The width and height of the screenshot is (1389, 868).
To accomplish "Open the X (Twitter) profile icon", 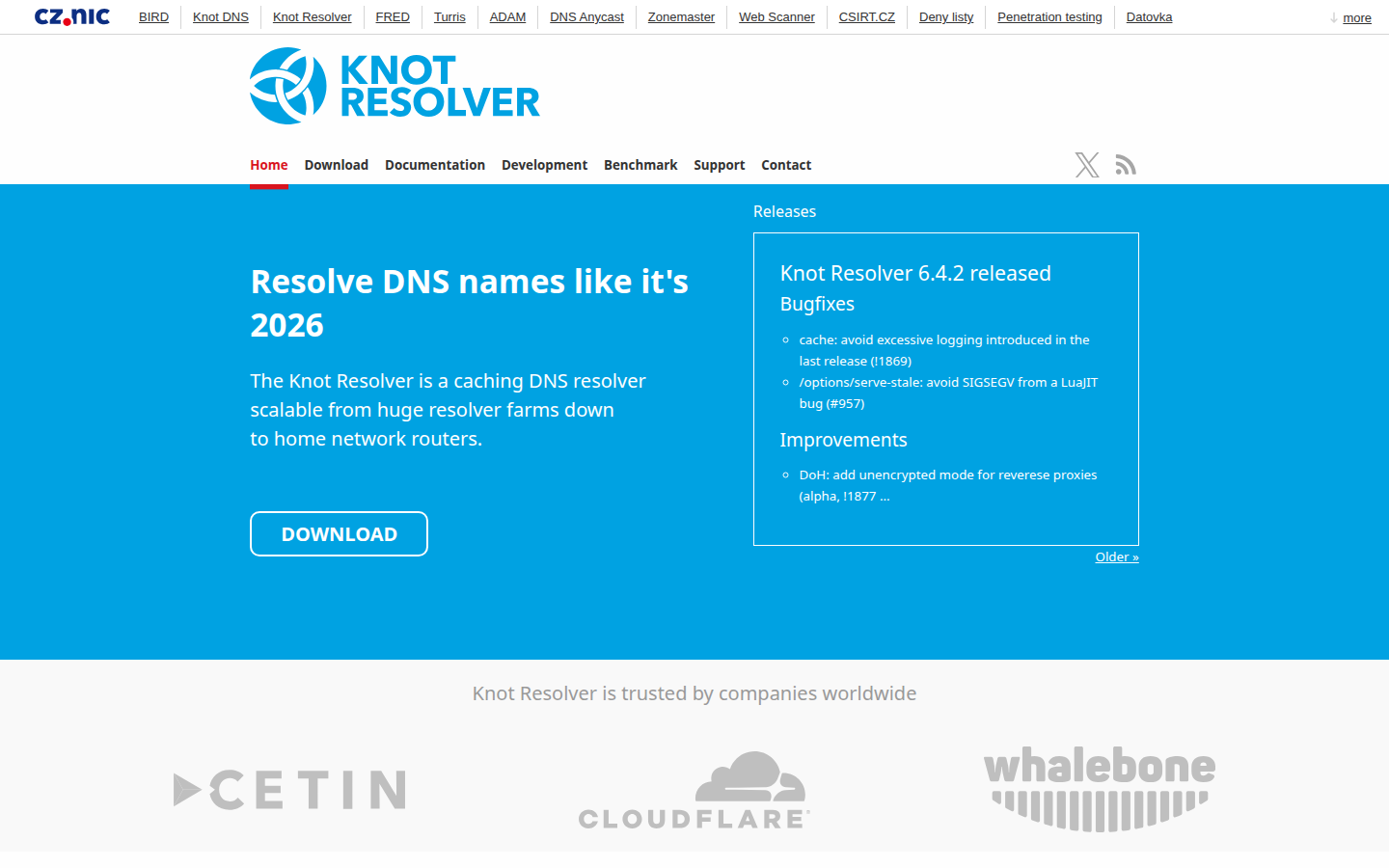I will pos(1087,165).
